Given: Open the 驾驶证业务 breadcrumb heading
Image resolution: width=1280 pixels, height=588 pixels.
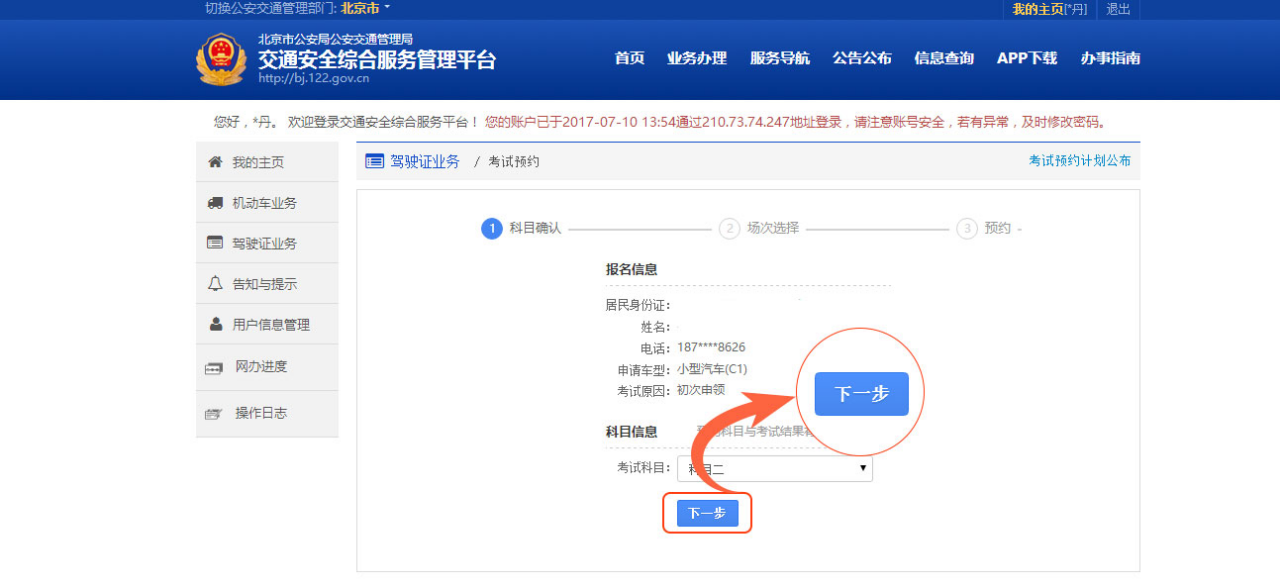Looking at the screenshot, I should point(424,161).
